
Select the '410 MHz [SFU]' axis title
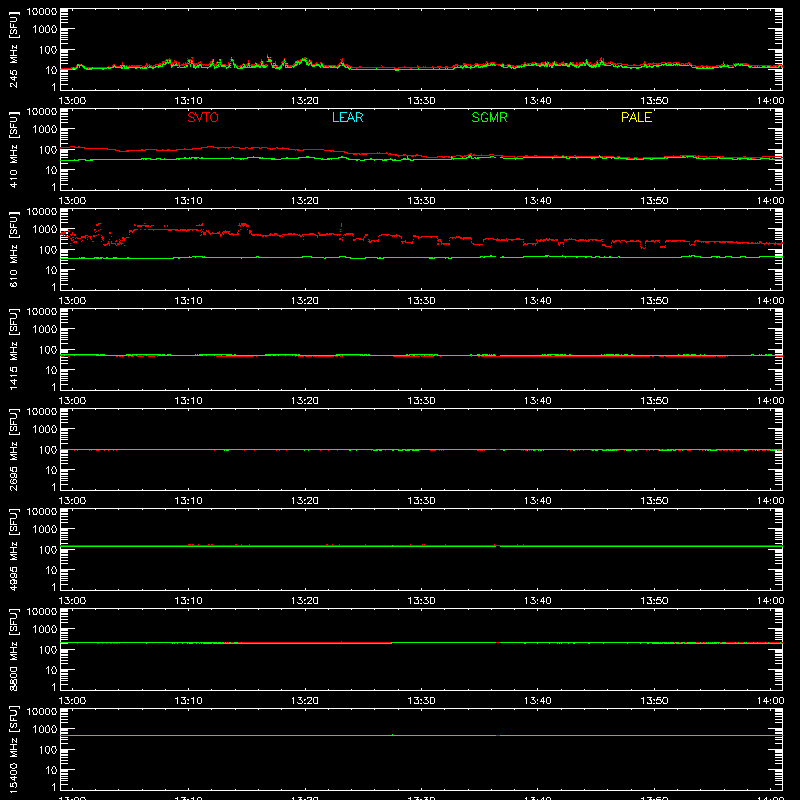[x=13, y=150]
